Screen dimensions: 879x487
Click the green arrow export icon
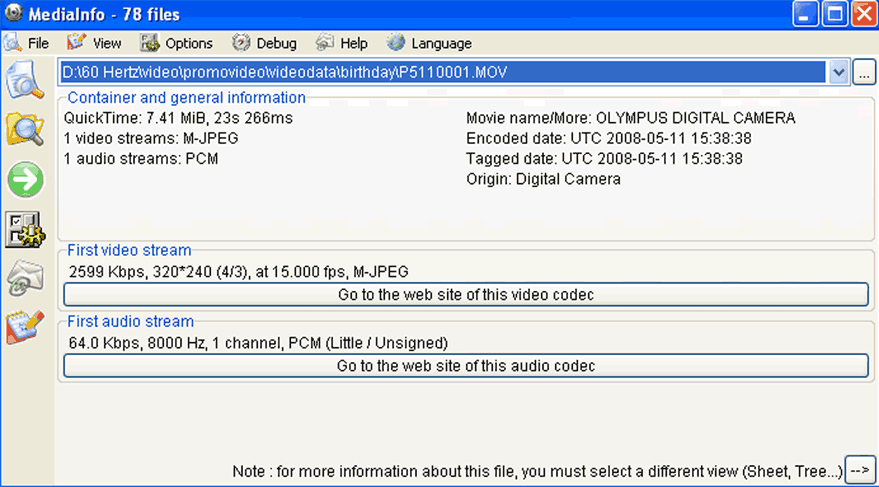point(25,179)
